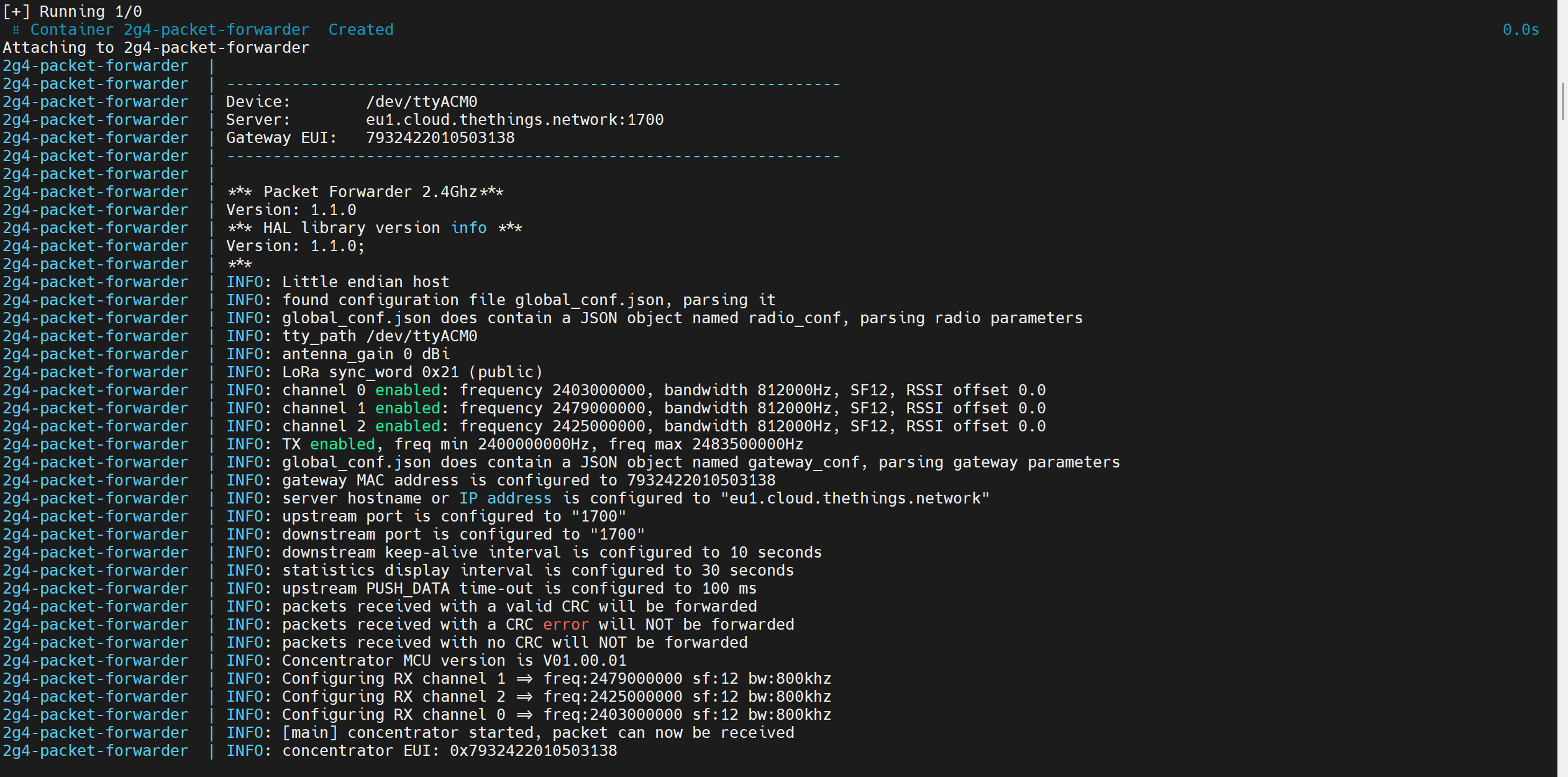Click the '[+] Running 1/0' header text
The width and height of the screenshot is (1568, 777).
tap(73, 12)
